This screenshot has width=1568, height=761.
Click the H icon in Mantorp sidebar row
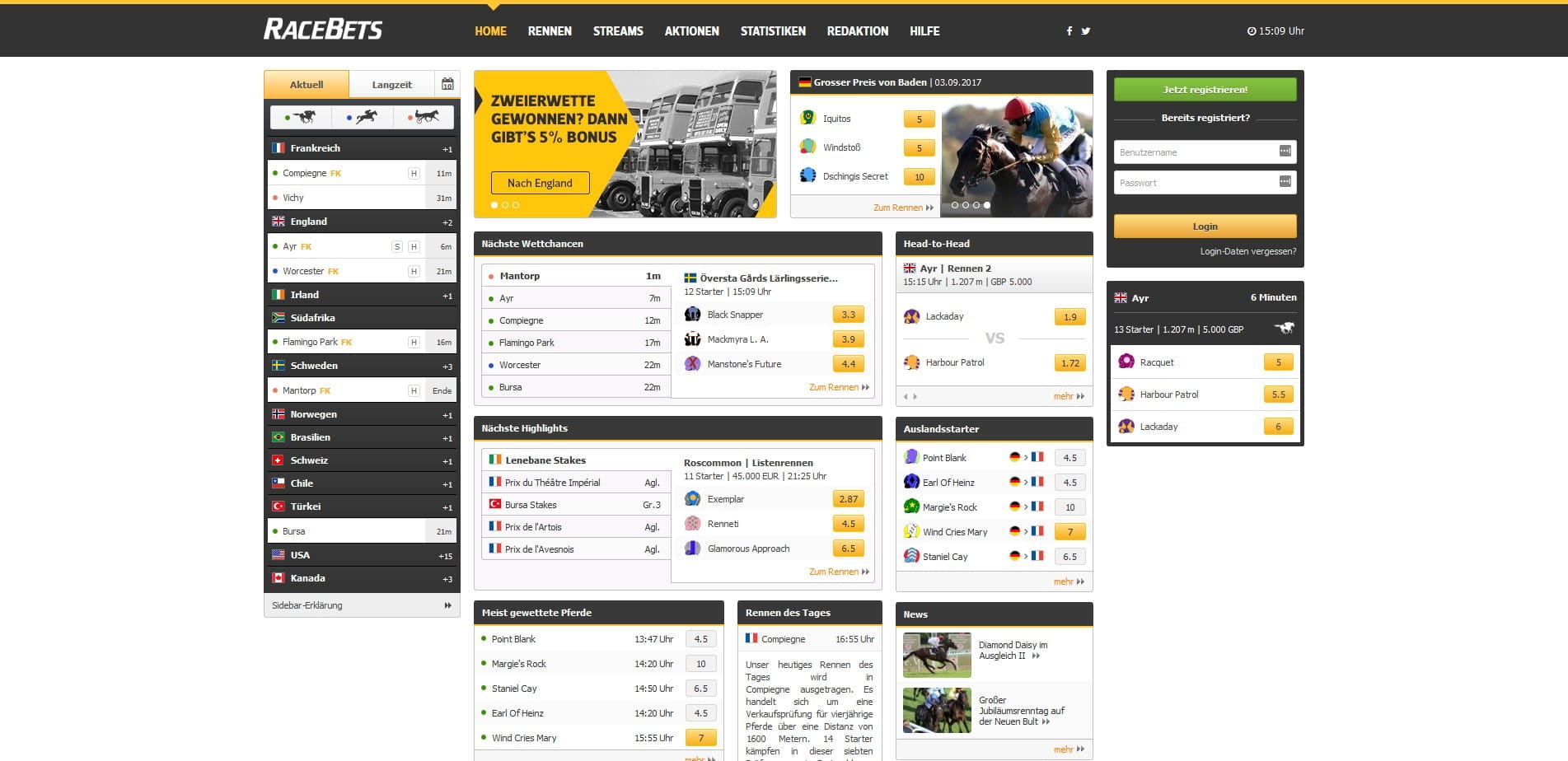414,391
